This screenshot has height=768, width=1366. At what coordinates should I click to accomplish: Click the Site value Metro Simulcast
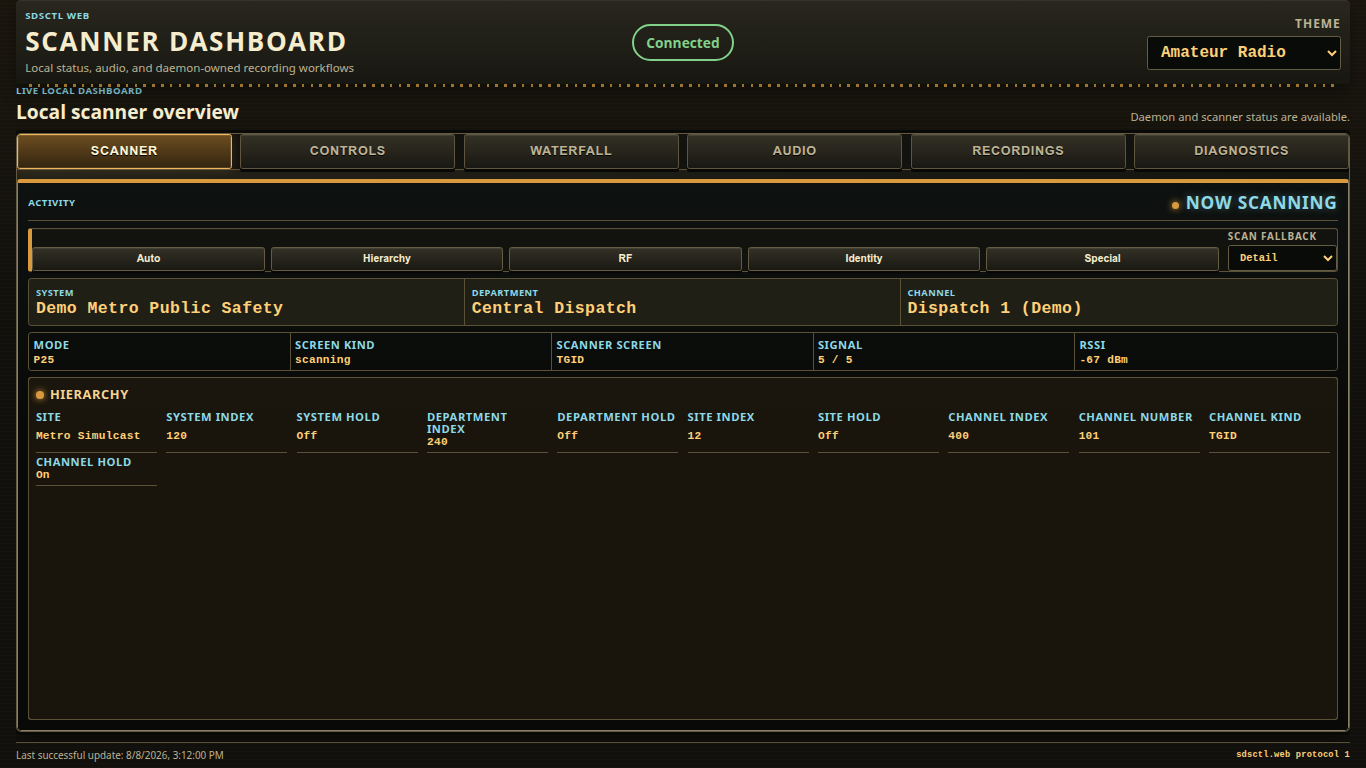(x=88, y=436)
